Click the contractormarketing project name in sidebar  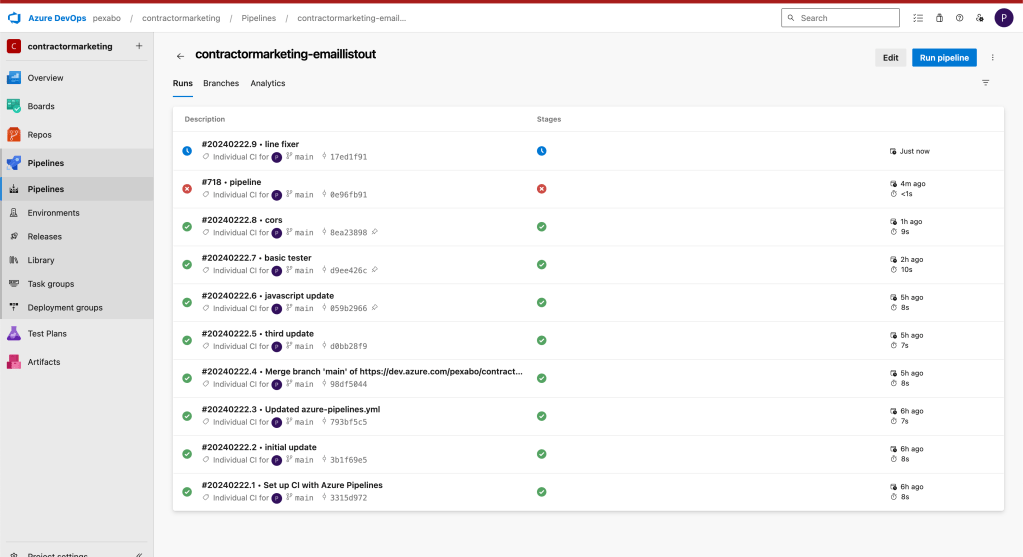pos(70,46)
